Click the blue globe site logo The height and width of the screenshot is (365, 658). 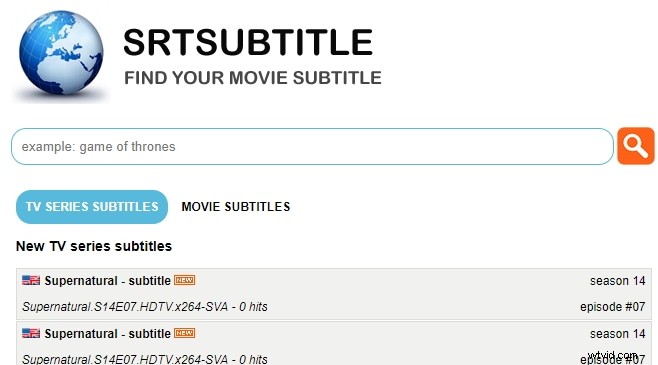[61, 53]
